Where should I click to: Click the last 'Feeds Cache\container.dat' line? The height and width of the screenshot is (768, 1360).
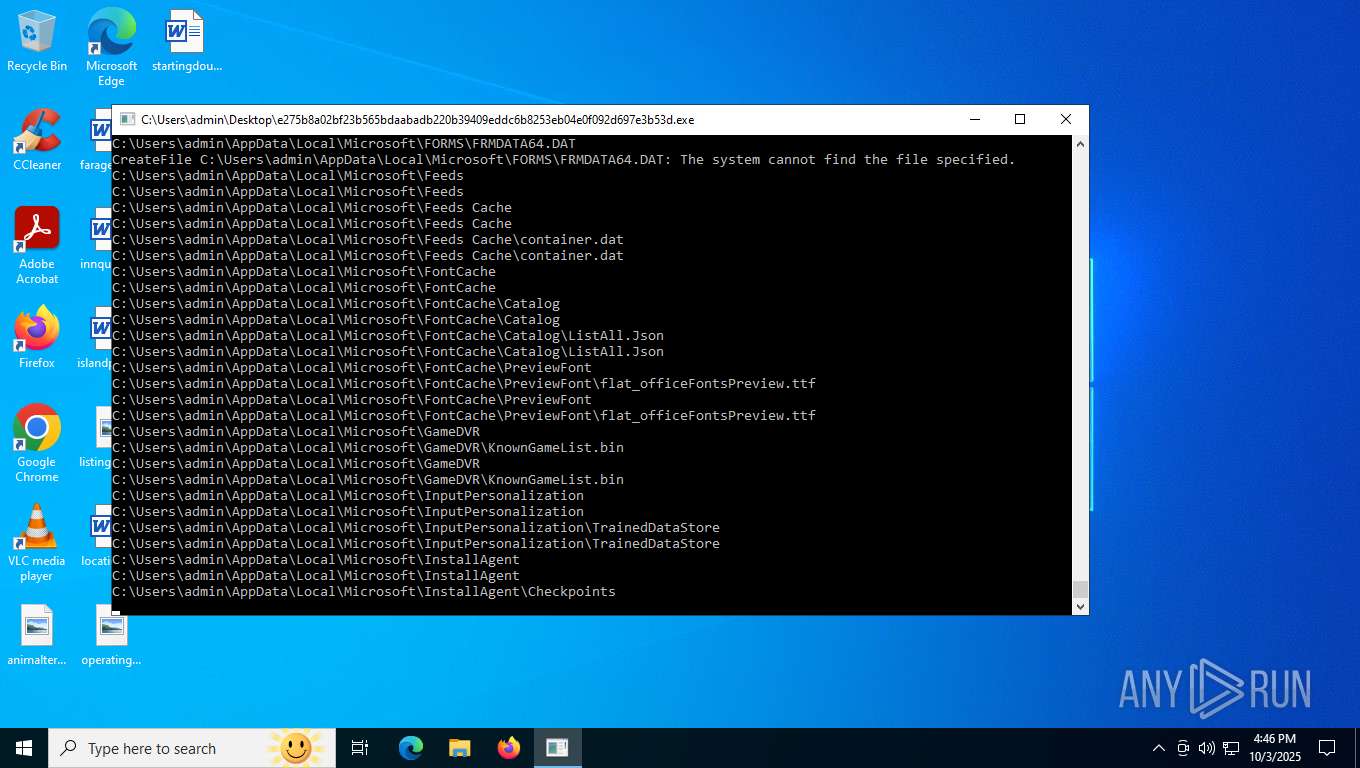[368, 256]
